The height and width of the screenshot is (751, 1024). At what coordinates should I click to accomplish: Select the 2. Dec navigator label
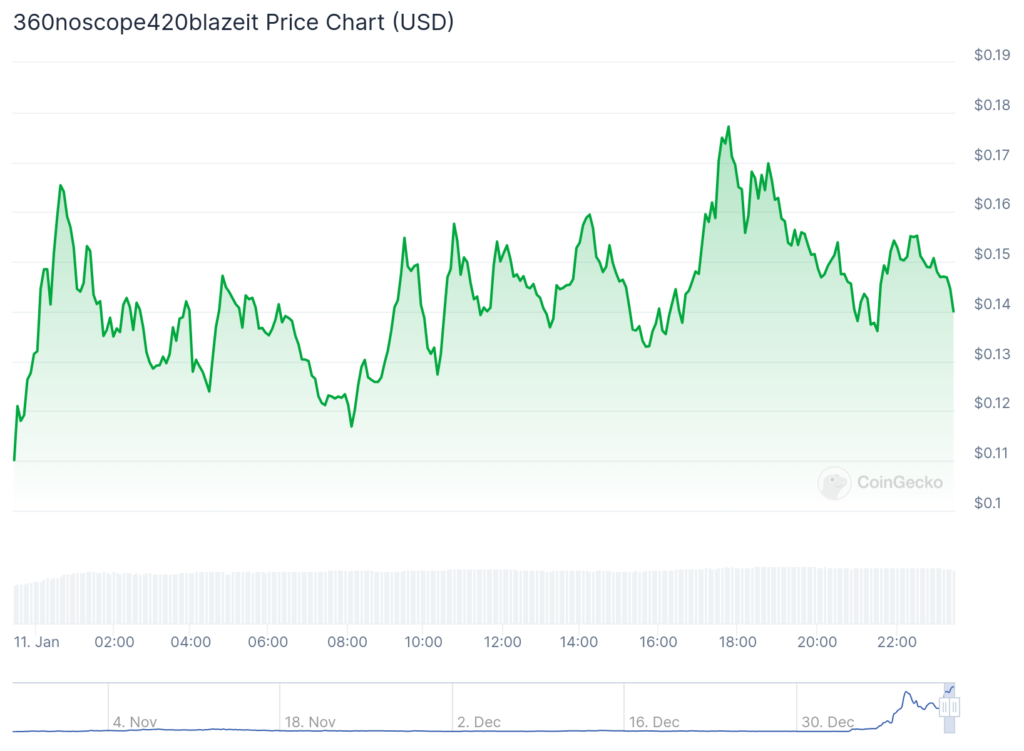click(479, 722)
